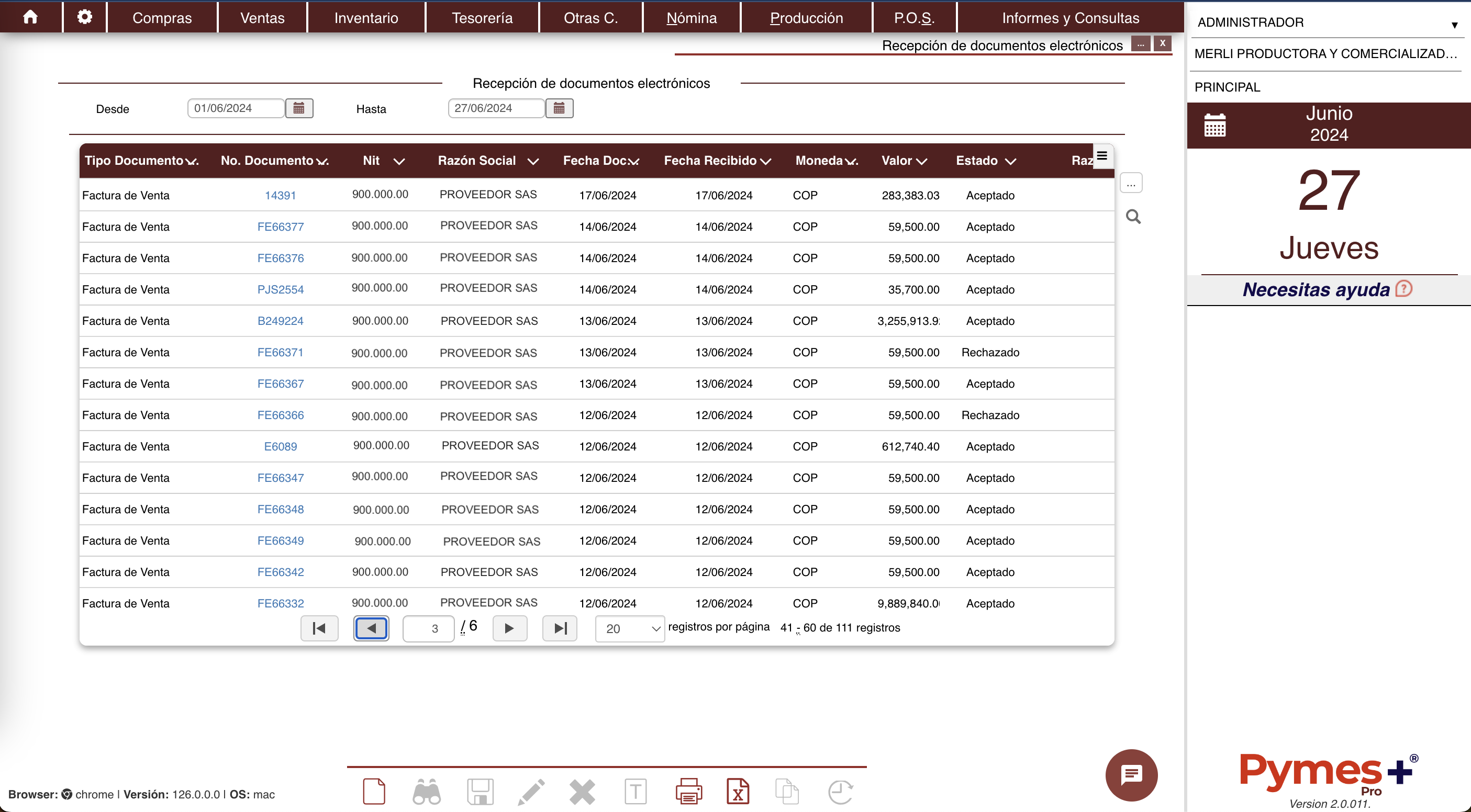The height and width of the screenshot is (812, 1471).
Task: Click the value 612,740.40 cell
Action: [910, 446]
